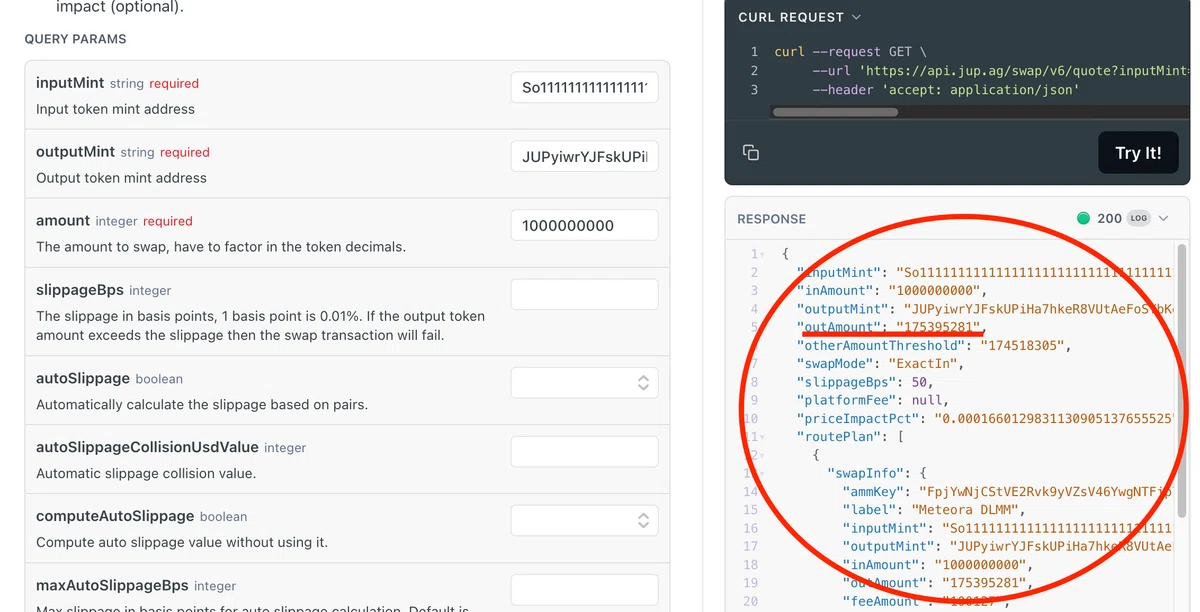Click the priceImpactPct response line

985,419
